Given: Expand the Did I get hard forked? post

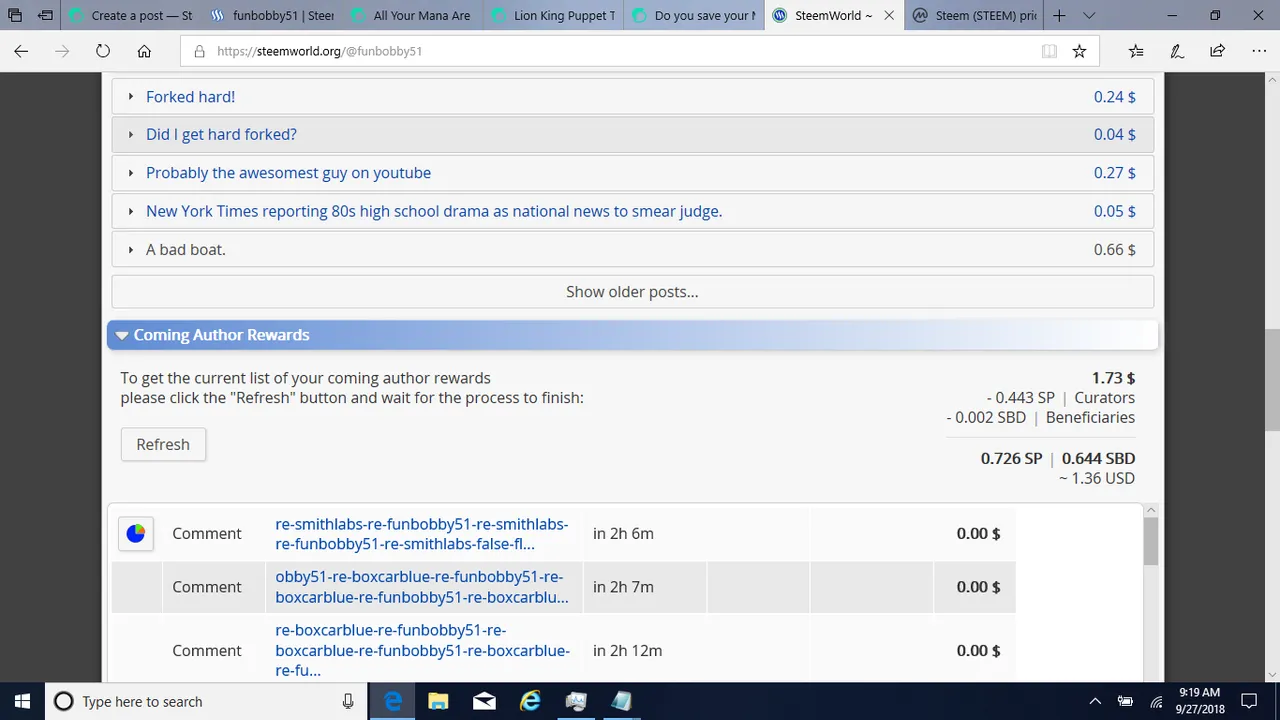Looking at the screenshot, I should (x=130, y=135).
